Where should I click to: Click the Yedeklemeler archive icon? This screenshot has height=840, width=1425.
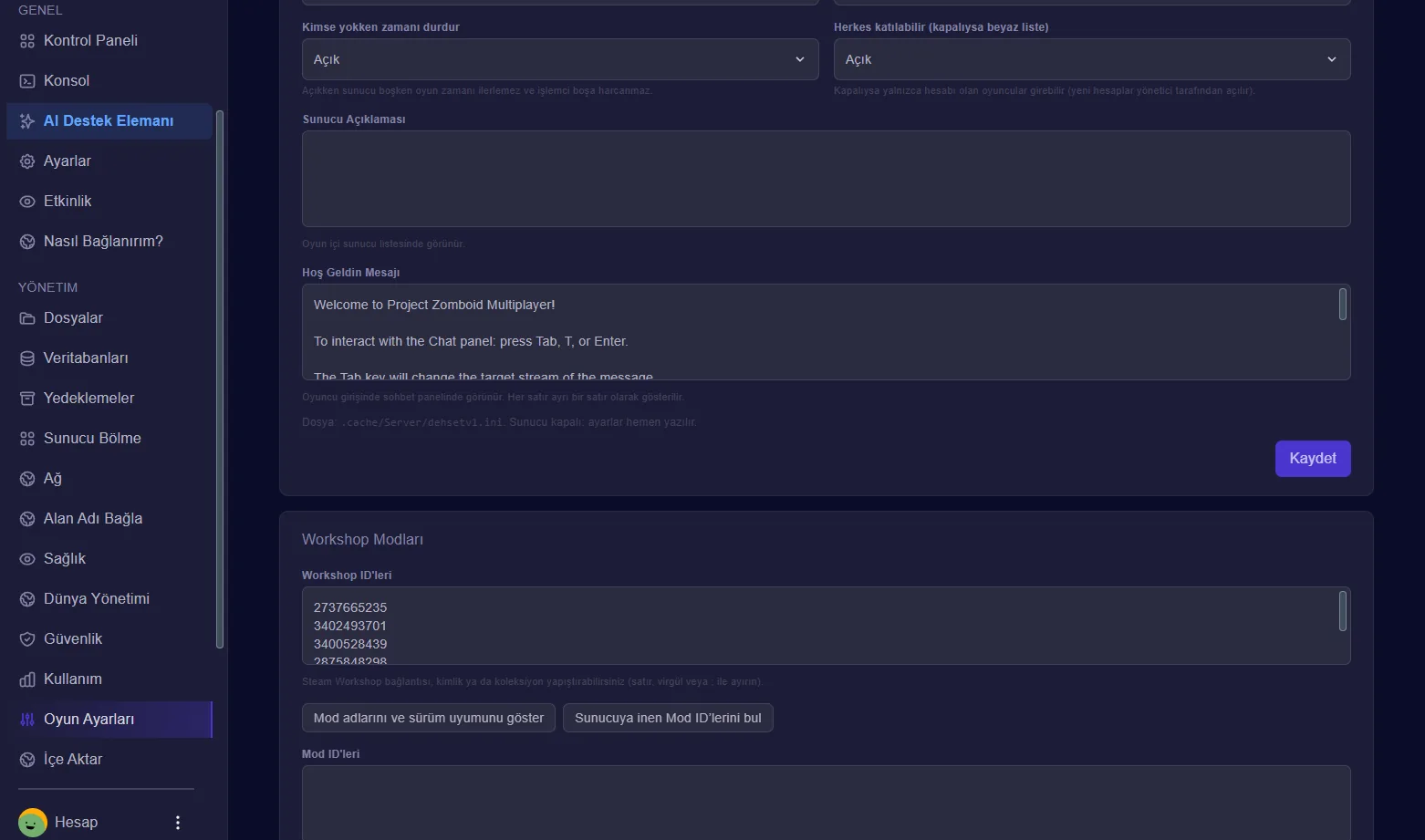(x=27, y=399)
